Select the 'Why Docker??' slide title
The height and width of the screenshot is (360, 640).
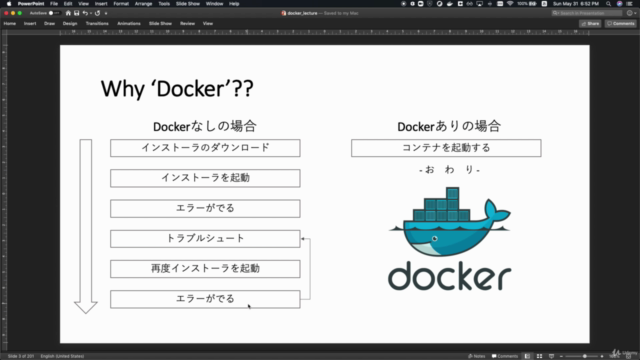pos(177,89)
